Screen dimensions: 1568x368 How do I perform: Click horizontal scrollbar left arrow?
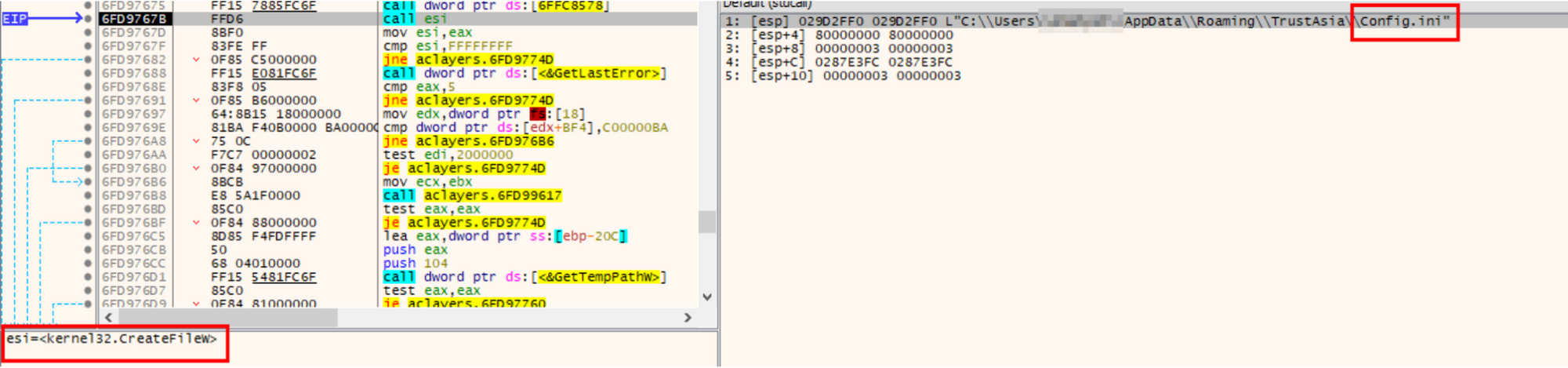[x=108, y=318]
